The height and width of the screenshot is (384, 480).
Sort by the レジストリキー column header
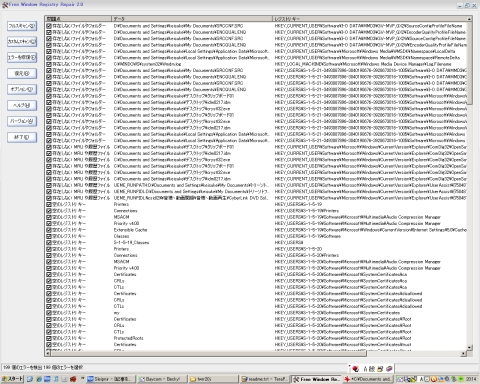pos(370,19)
